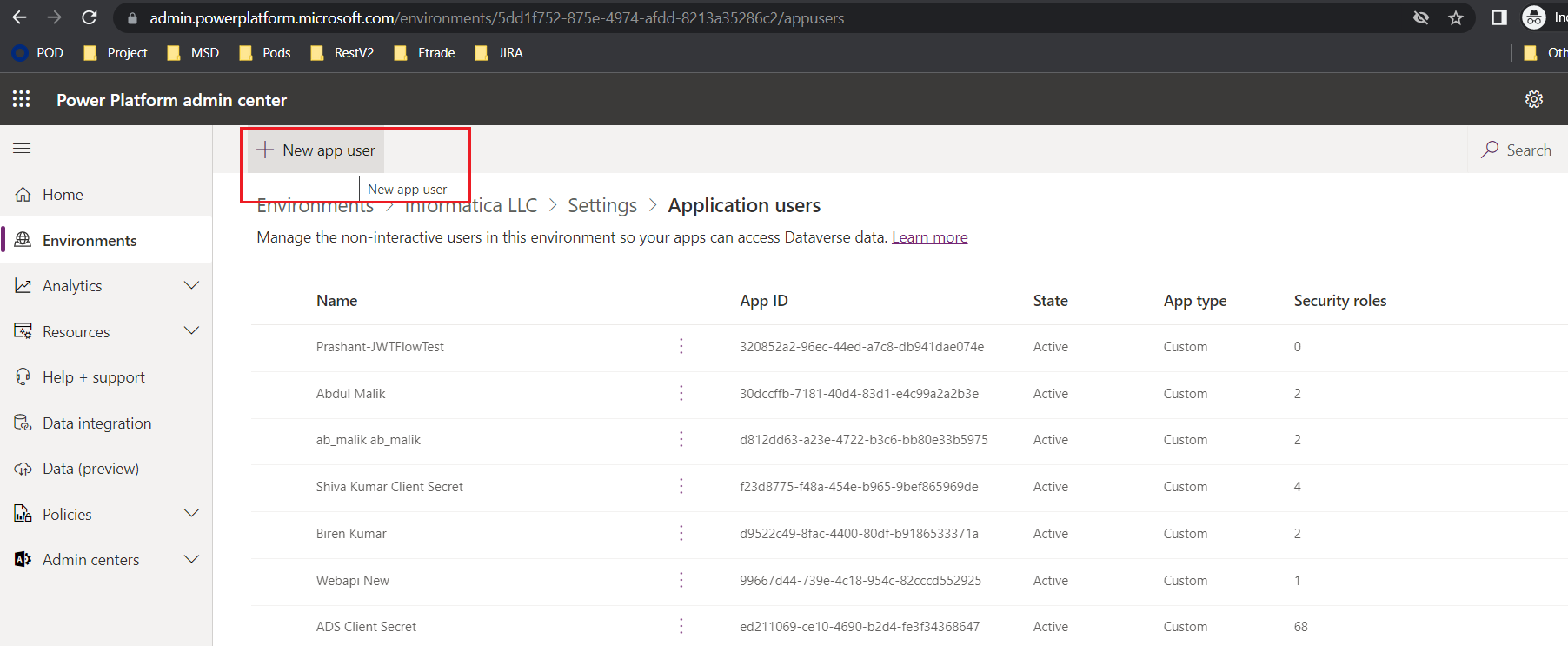Bookmark this page with star icon
This screenshot has width=1568, height=646.
click(x=1456, y=17)
